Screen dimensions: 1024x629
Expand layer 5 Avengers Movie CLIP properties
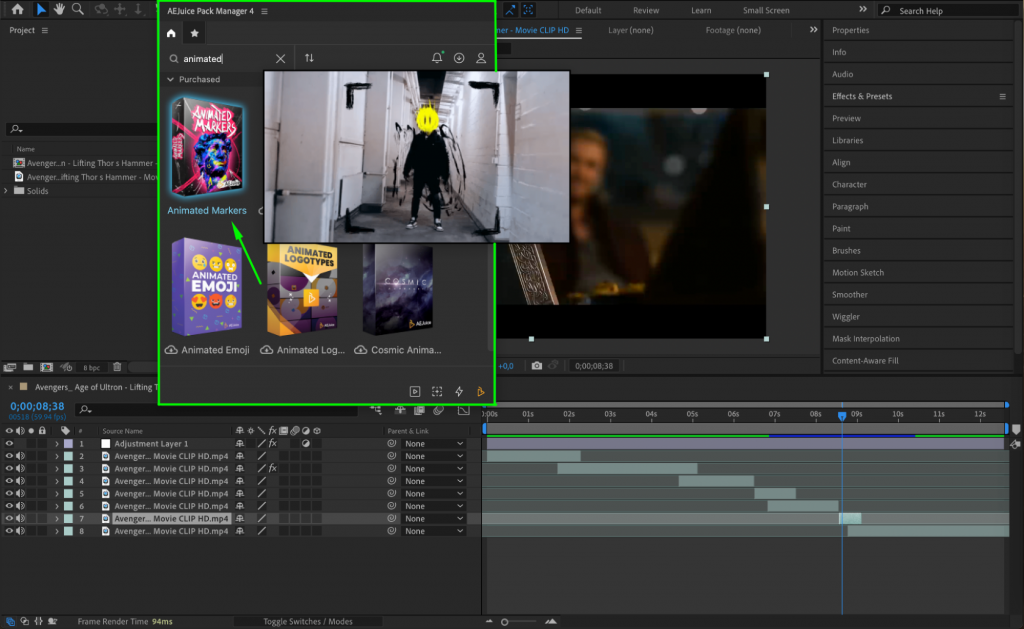[x=59, y=493]
